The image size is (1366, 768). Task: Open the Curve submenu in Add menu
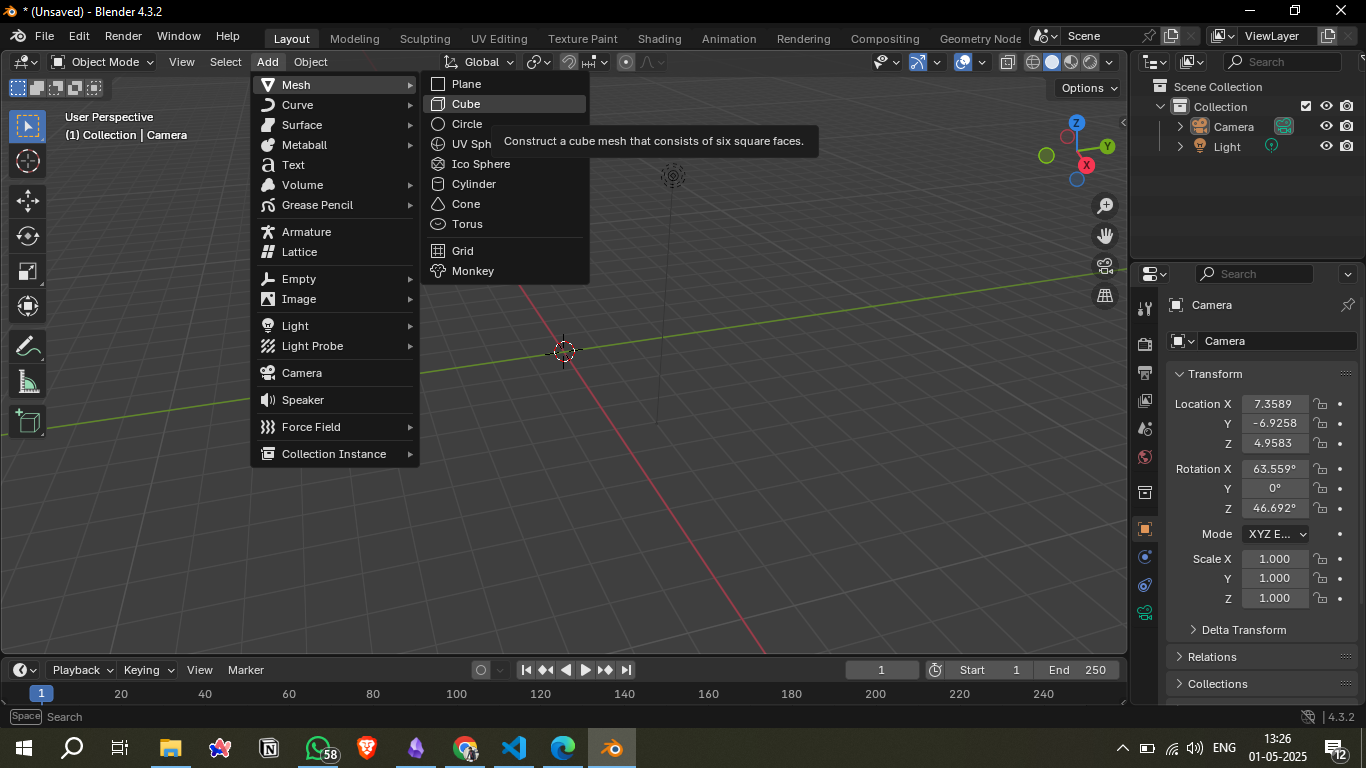click(x=335, y=105)
